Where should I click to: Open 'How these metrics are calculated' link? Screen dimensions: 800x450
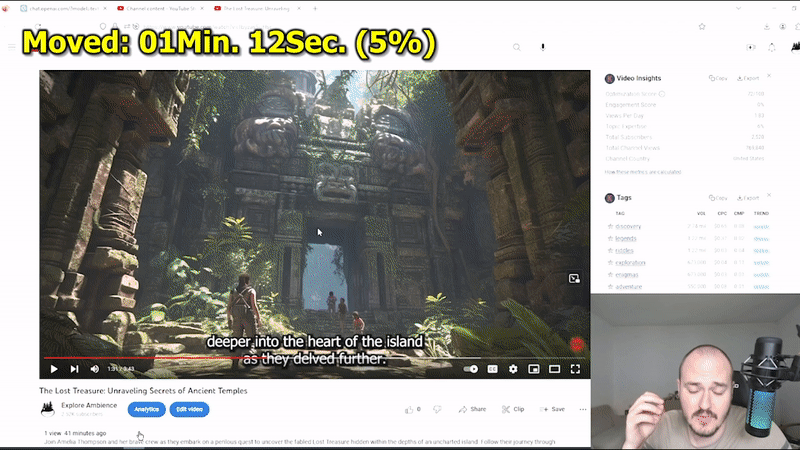[643, 172]
